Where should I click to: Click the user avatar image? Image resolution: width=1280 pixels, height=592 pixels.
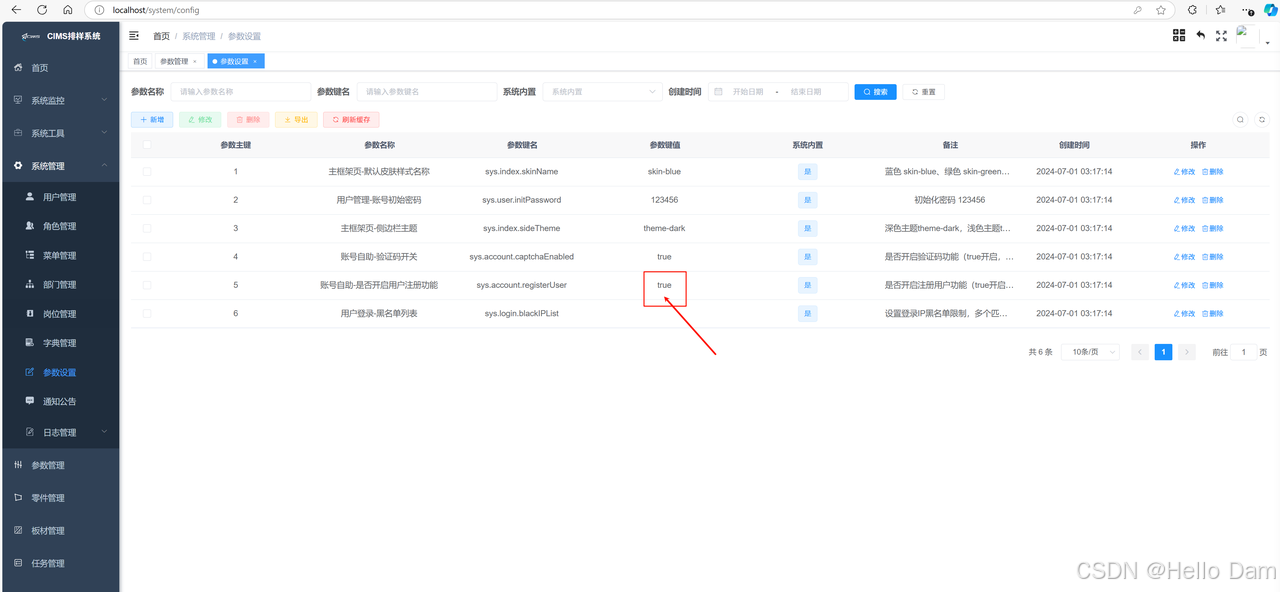[1248, 36]
